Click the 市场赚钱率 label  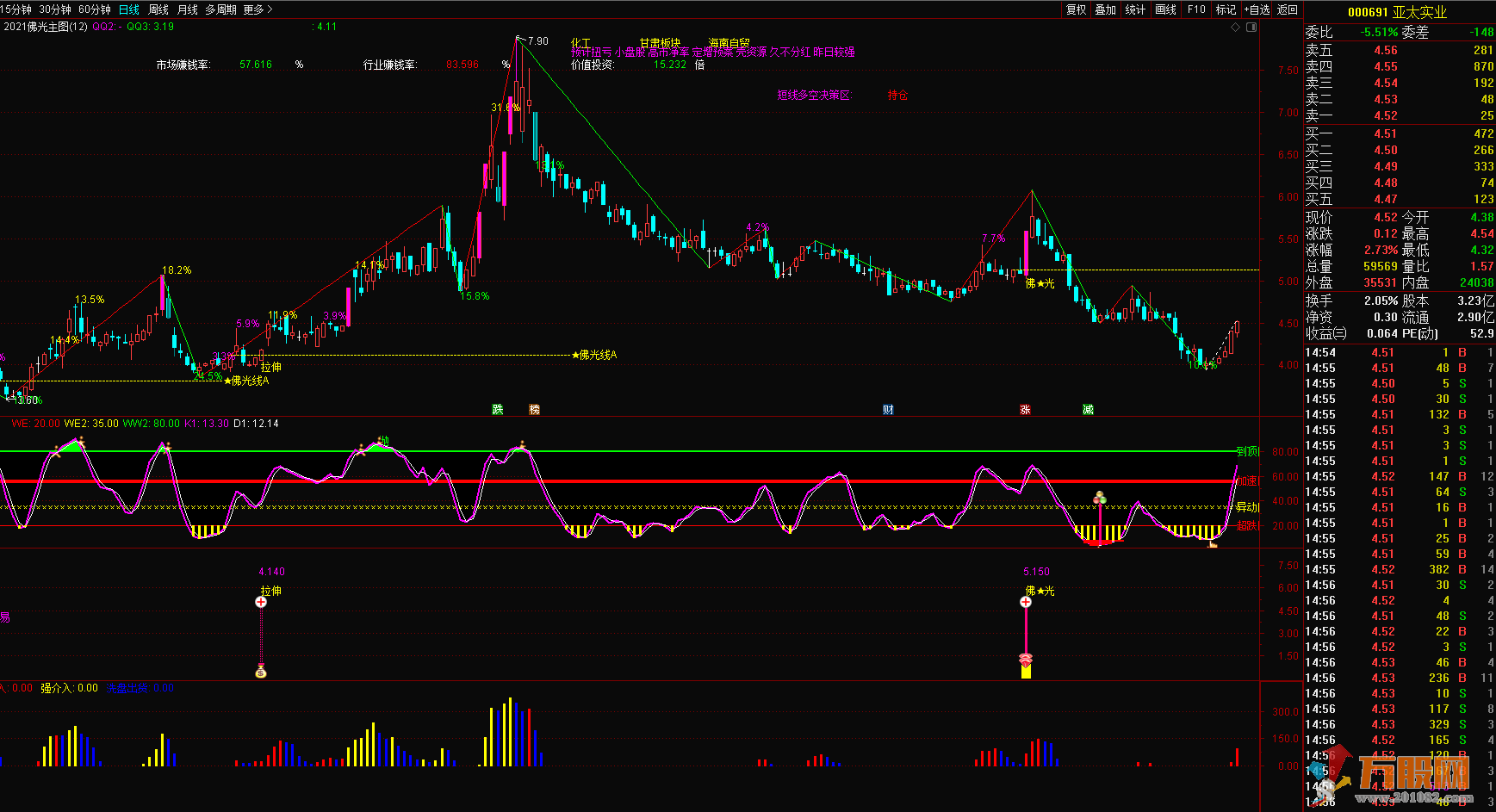point(183,65)
